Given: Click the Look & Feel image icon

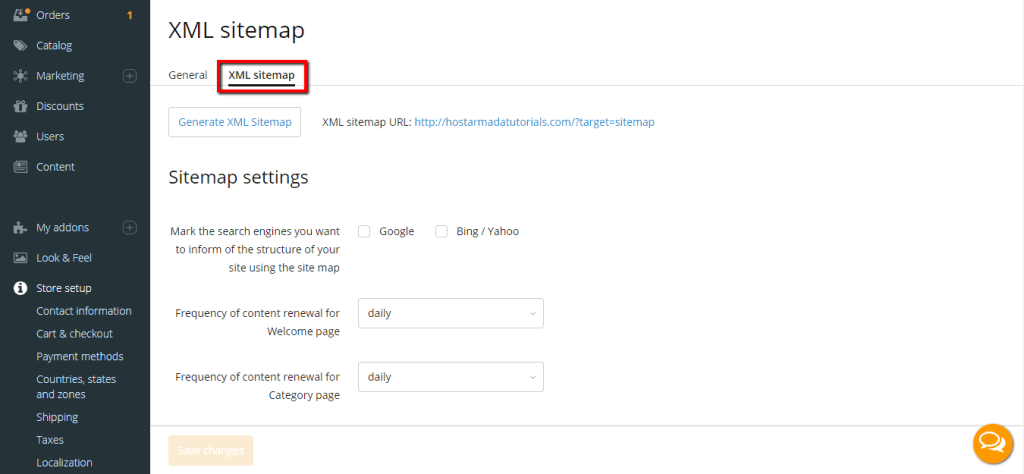Looking at the screenshot, I should [21, 258].
